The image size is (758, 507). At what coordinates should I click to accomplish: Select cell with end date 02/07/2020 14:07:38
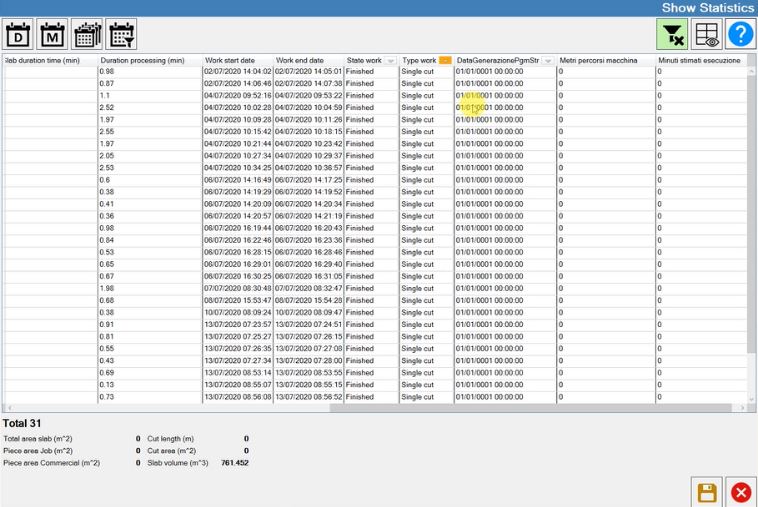click(x=308, y=83)
